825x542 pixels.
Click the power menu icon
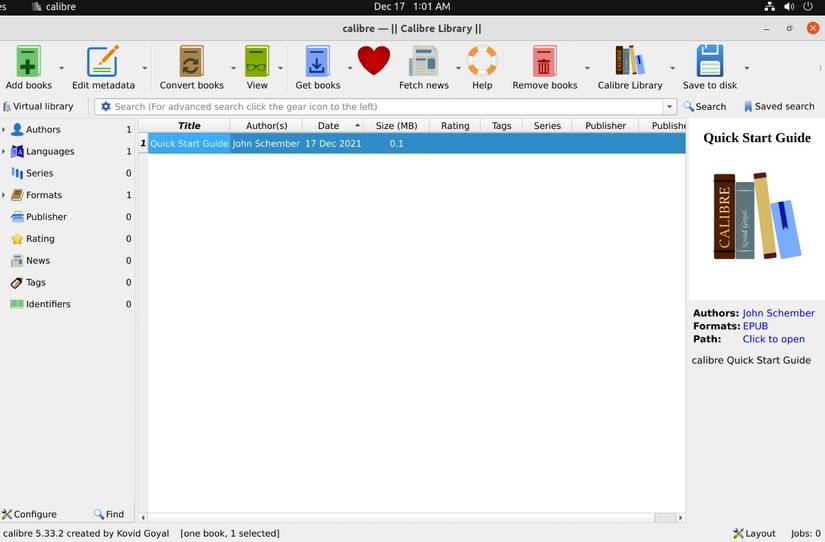[808, 7]
